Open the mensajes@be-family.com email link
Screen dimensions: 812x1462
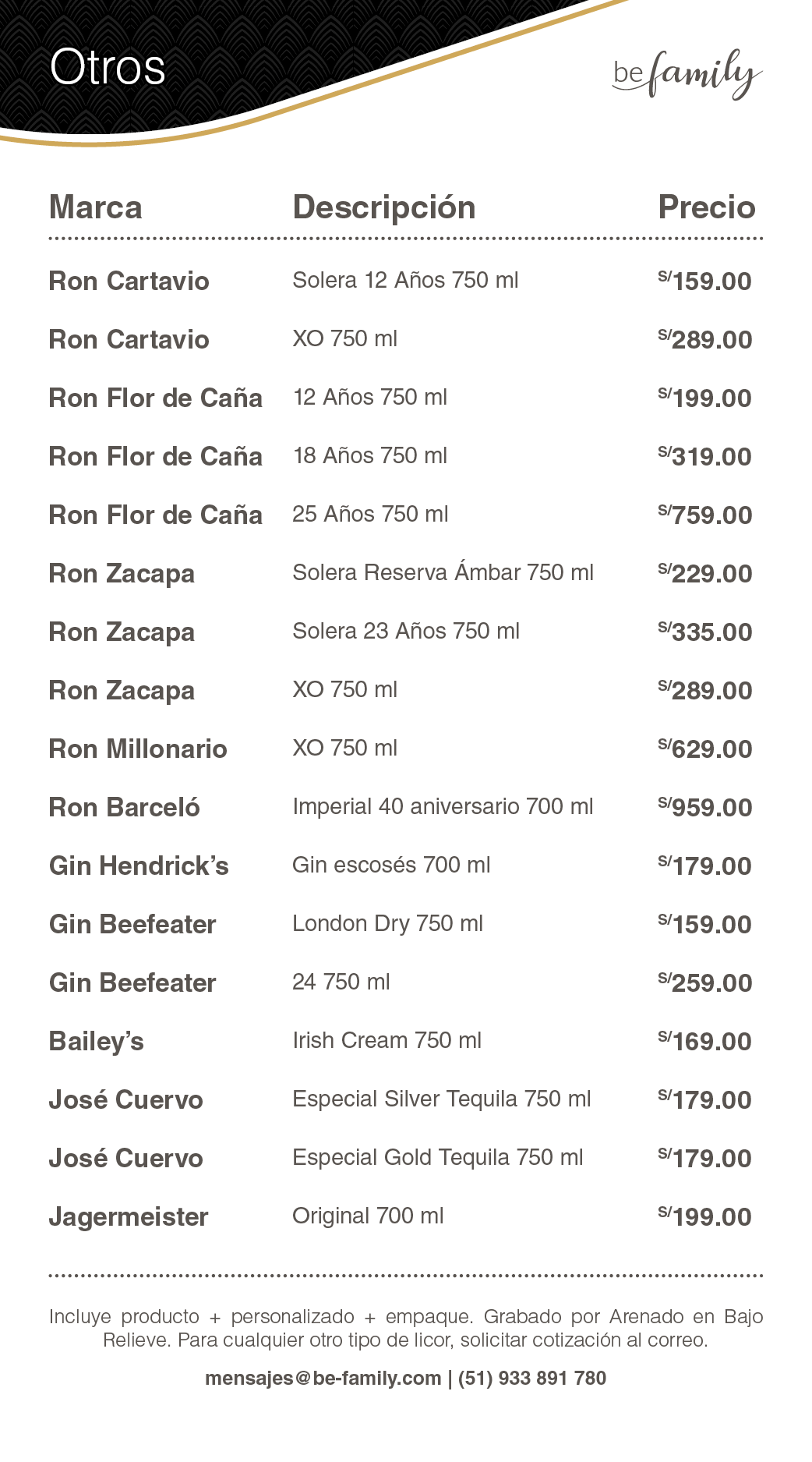323,1378
